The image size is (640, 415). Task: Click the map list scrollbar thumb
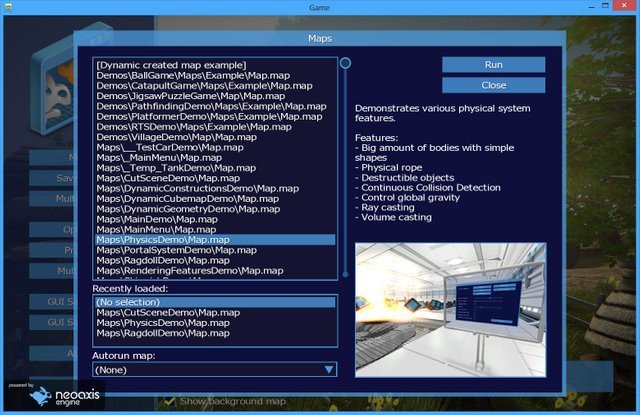345,63
